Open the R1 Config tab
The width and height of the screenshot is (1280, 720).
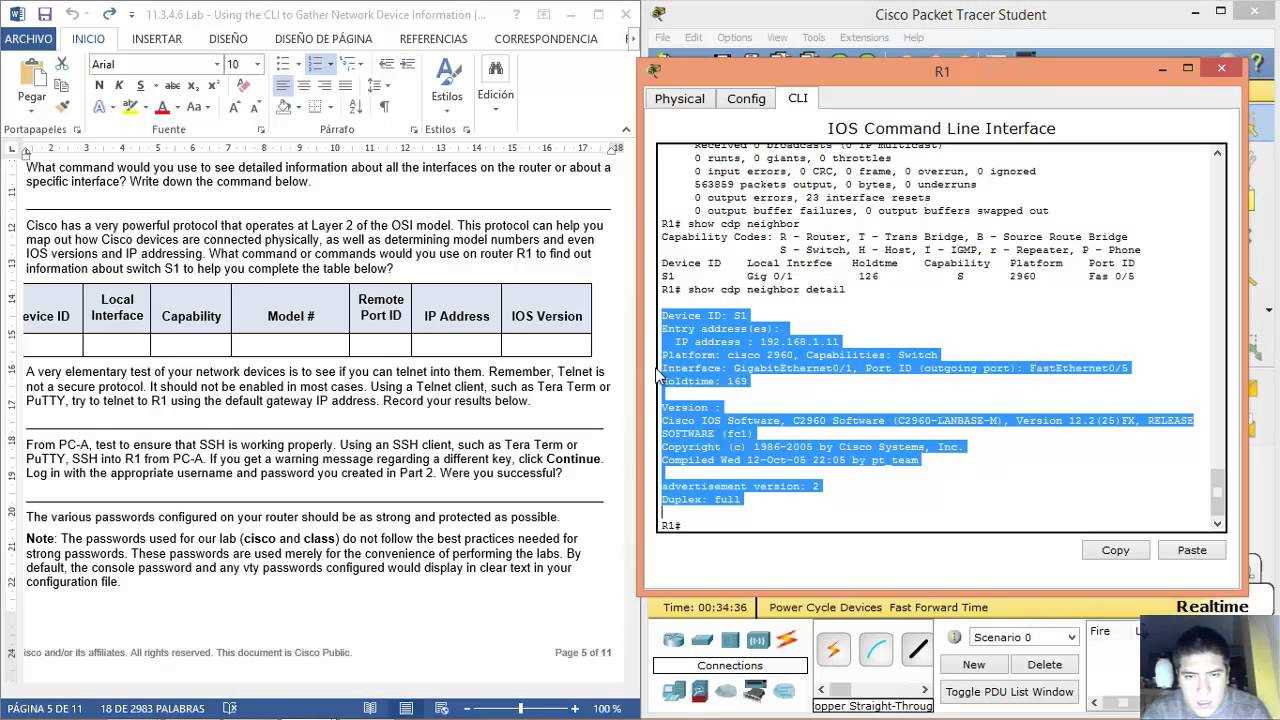(746, 99)
